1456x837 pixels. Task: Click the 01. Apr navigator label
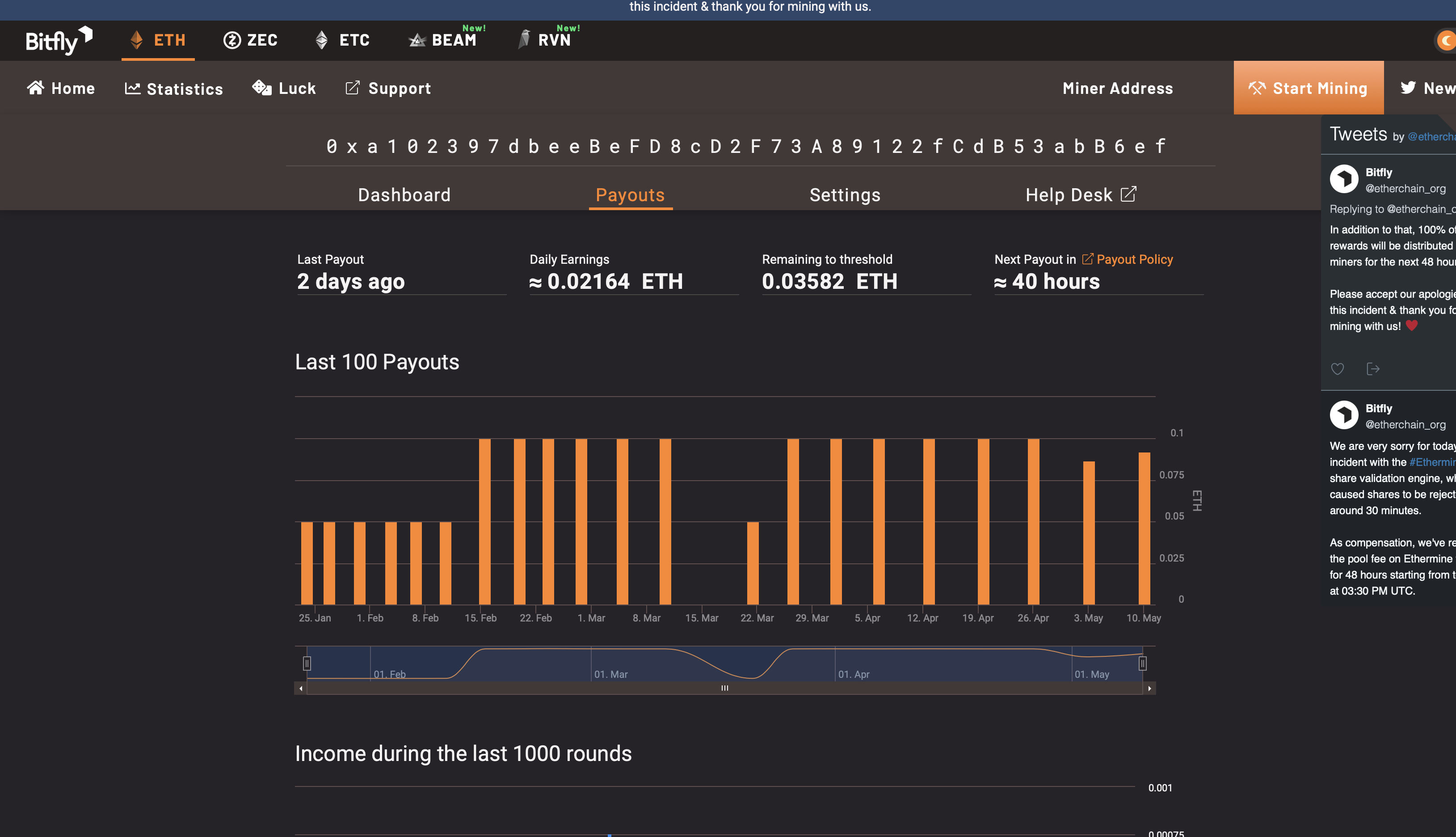[853, 674]
